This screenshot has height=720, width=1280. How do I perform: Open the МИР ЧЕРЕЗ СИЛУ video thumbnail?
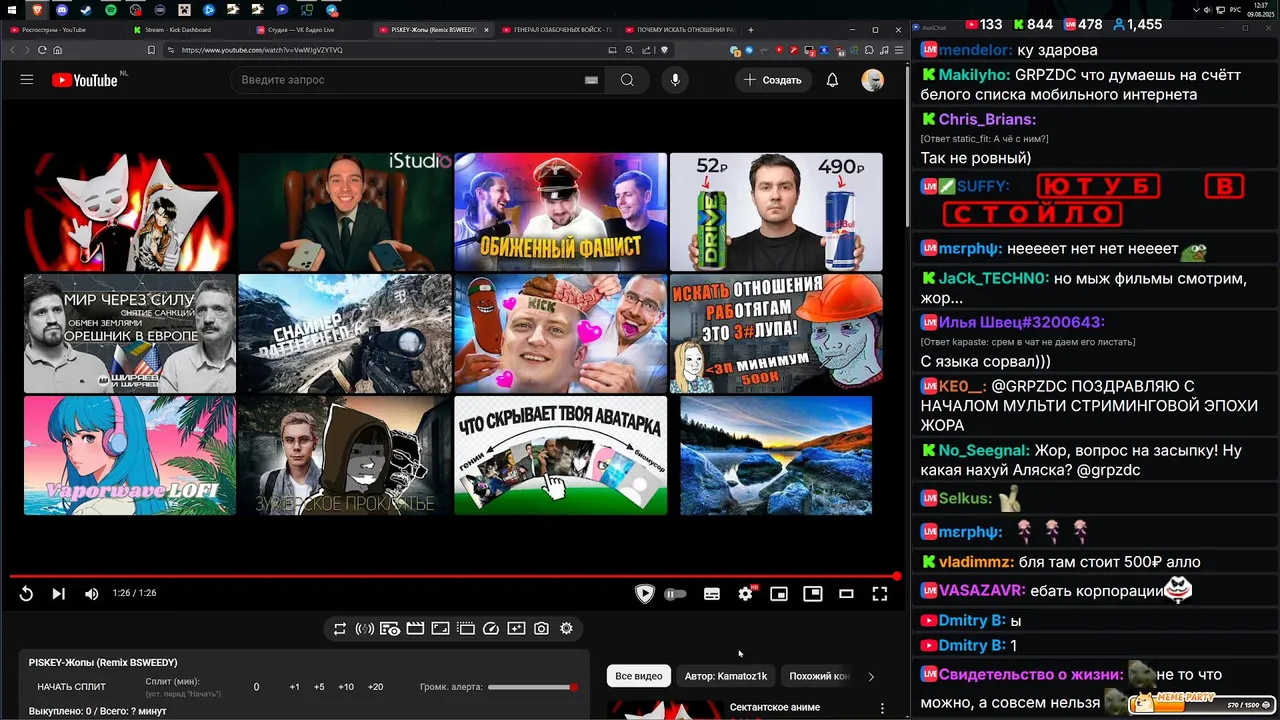tap(130, 333)
